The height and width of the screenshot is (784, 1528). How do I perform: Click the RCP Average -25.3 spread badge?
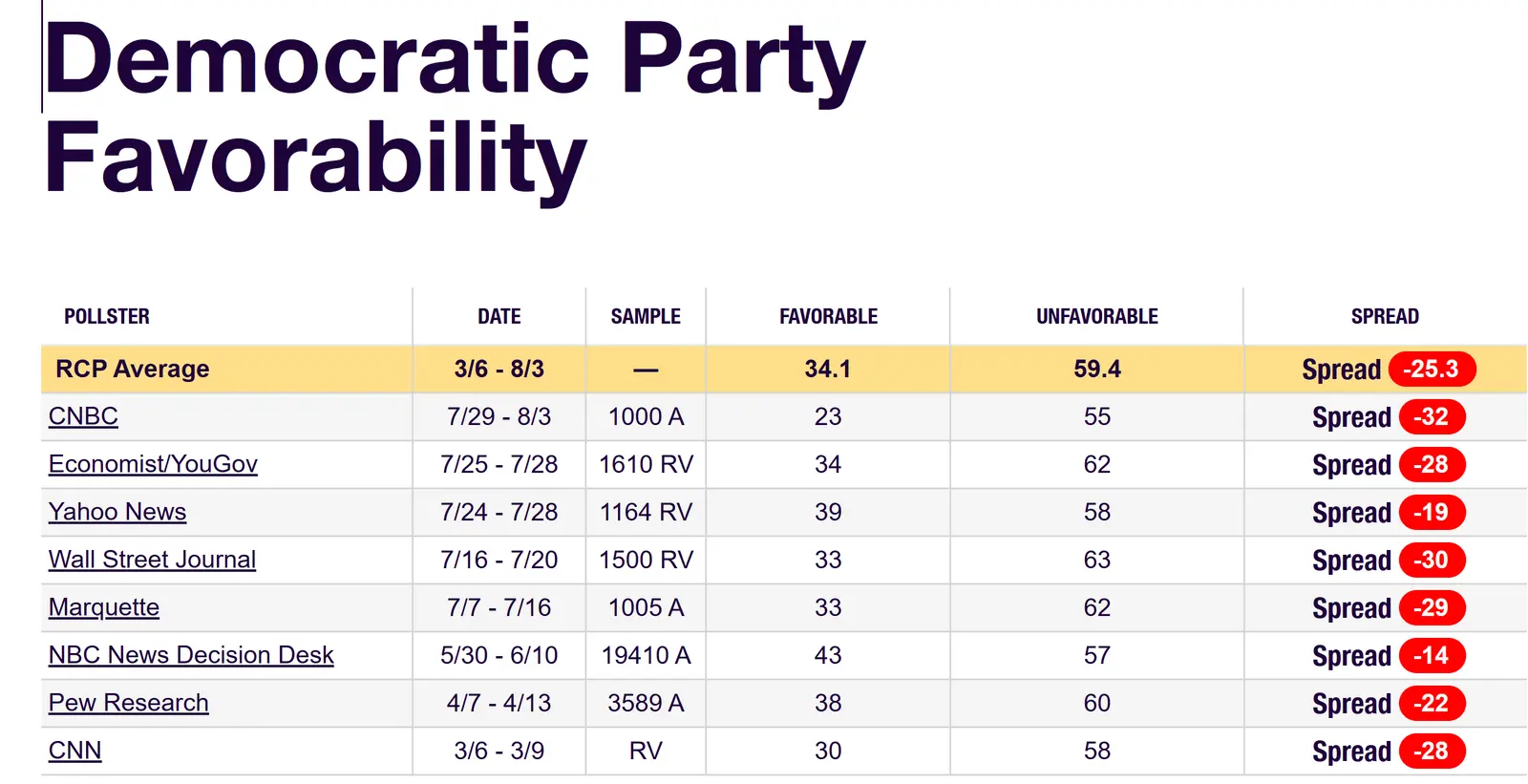point(1431,369)
